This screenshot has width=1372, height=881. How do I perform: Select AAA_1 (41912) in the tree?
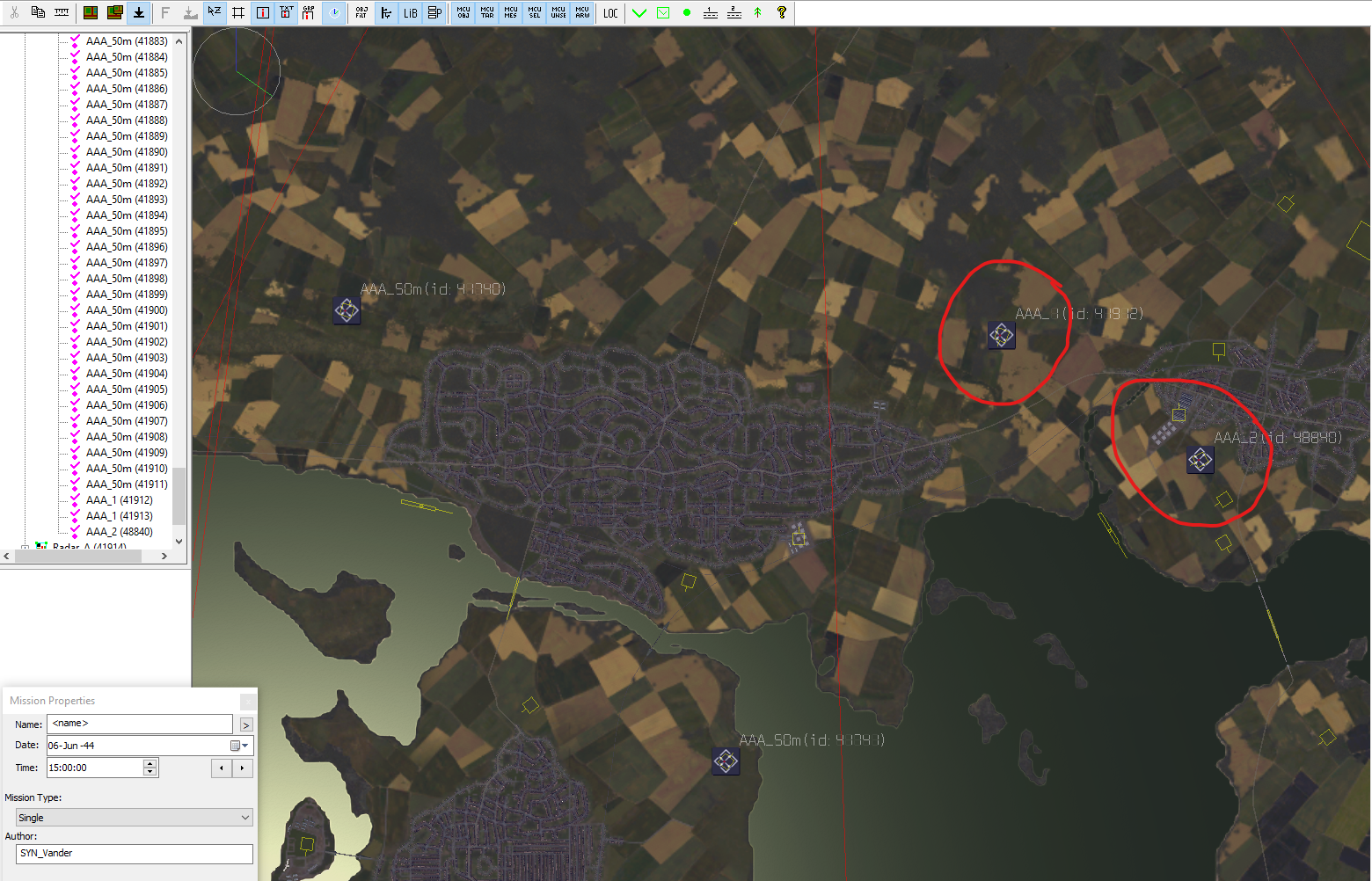[x=120, y=500]
